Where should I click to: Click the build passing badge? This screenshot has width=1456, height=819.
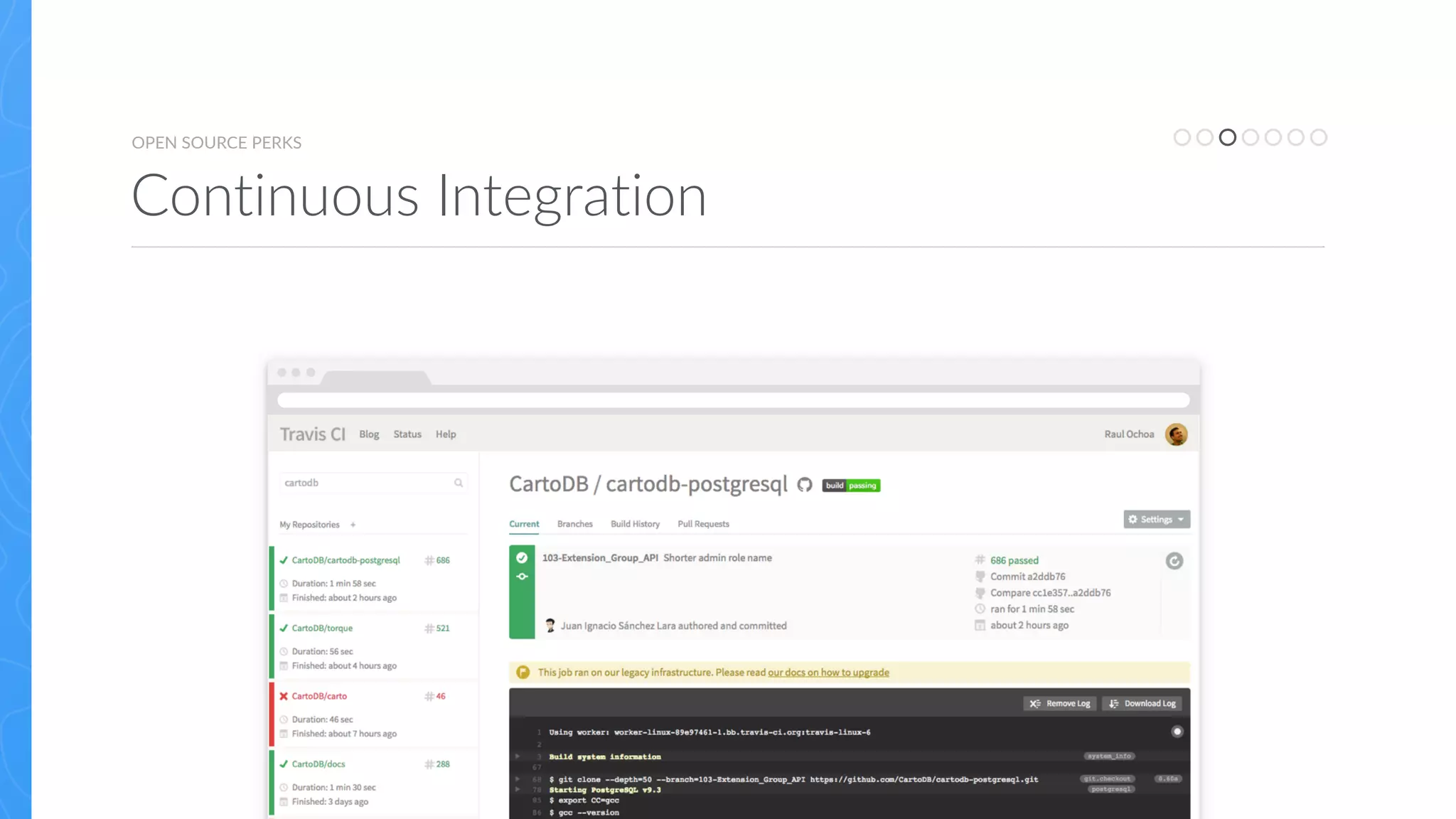851,486
